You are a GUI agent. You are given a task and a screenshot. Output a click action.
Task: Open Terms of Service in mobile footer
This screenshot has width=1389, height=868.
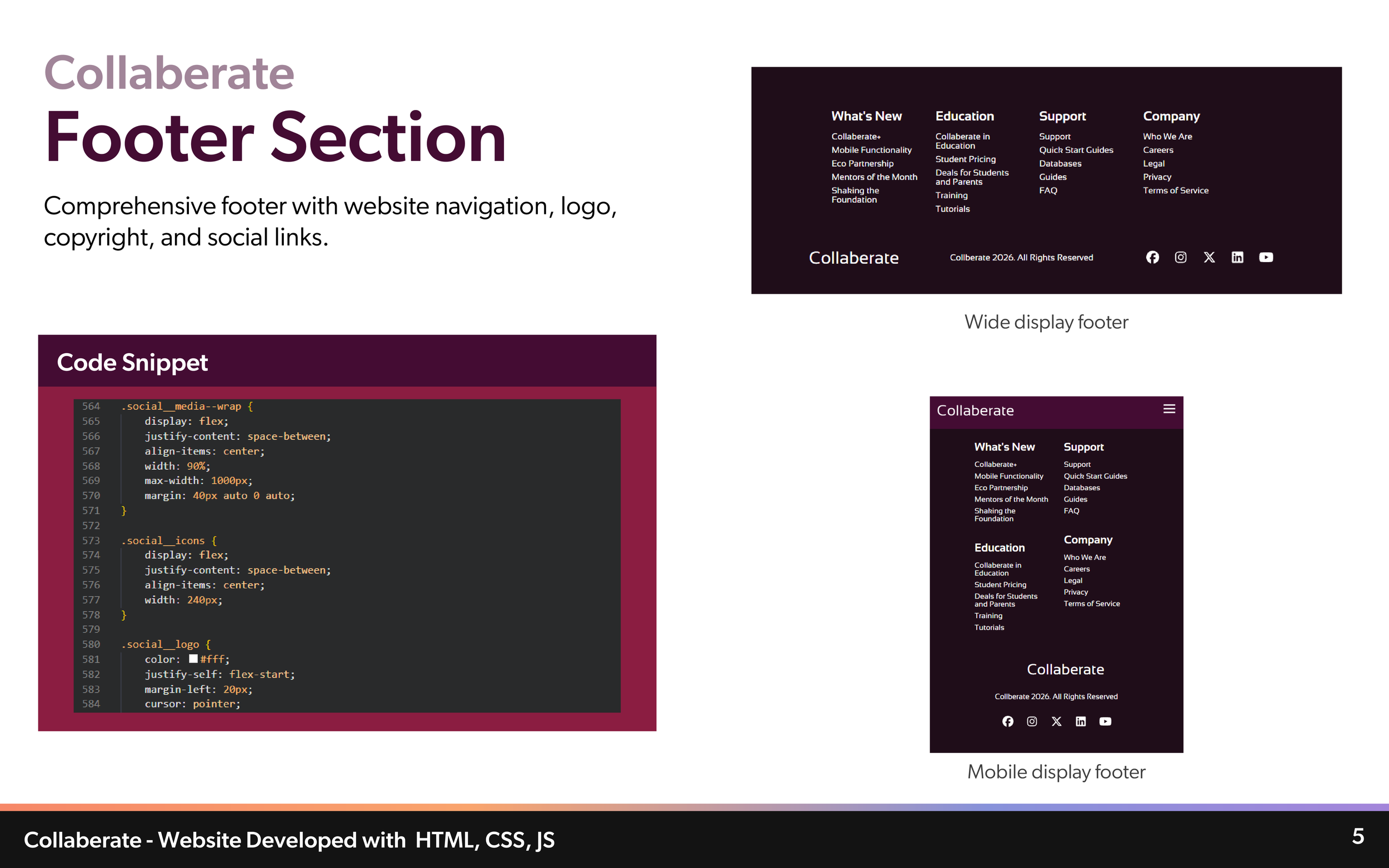click(1091, 603)
